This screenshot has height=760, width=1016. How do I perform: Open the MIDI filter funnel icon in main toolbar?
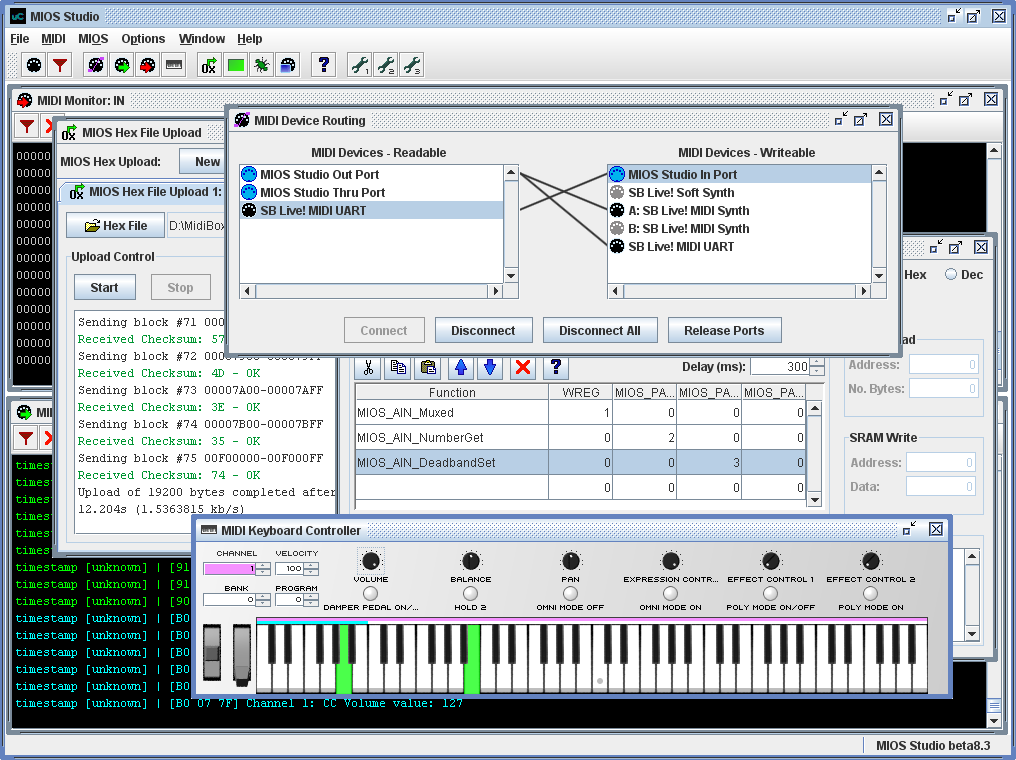(x=60, y=65)
